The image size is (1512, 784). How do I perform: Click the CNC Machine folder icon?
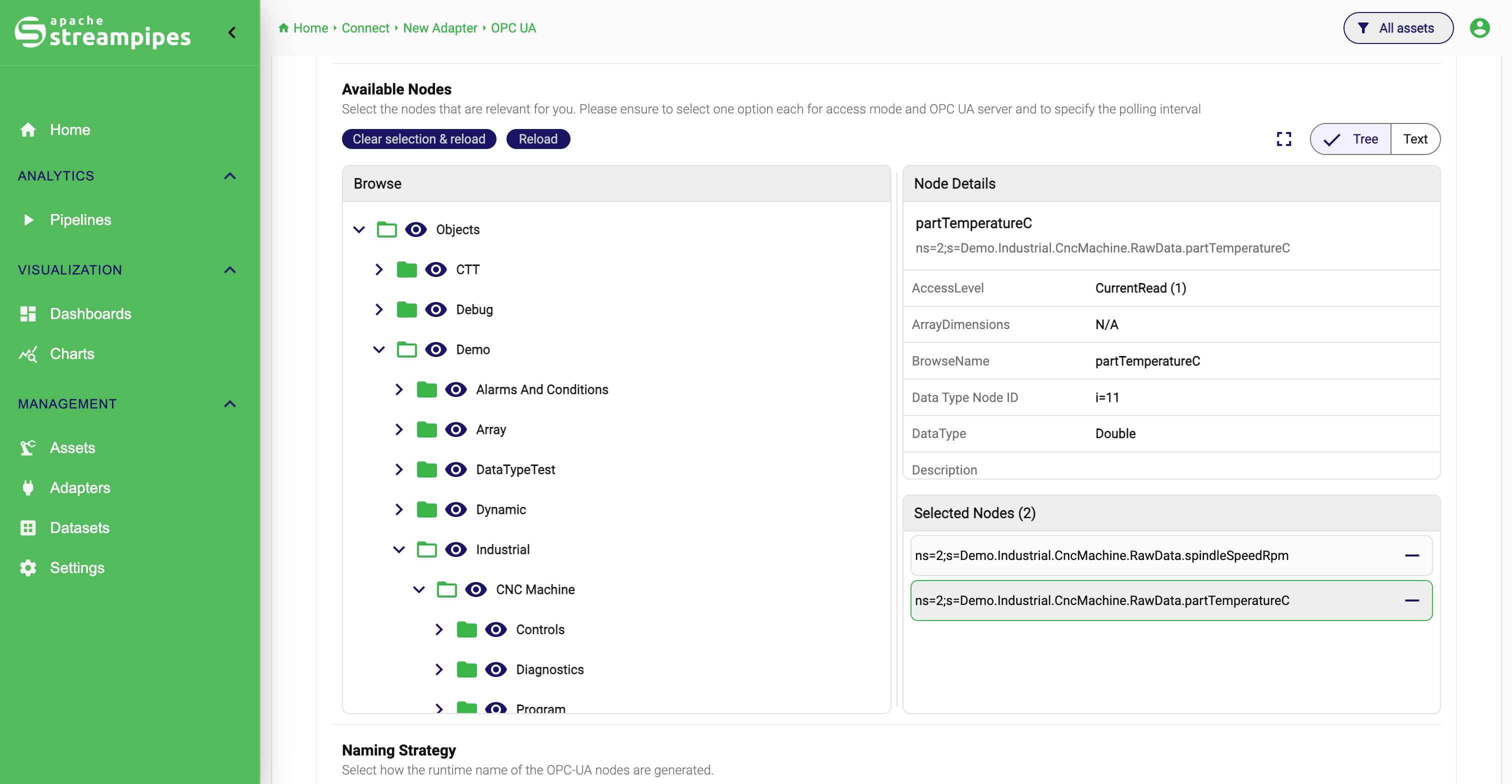coord(446,589)
